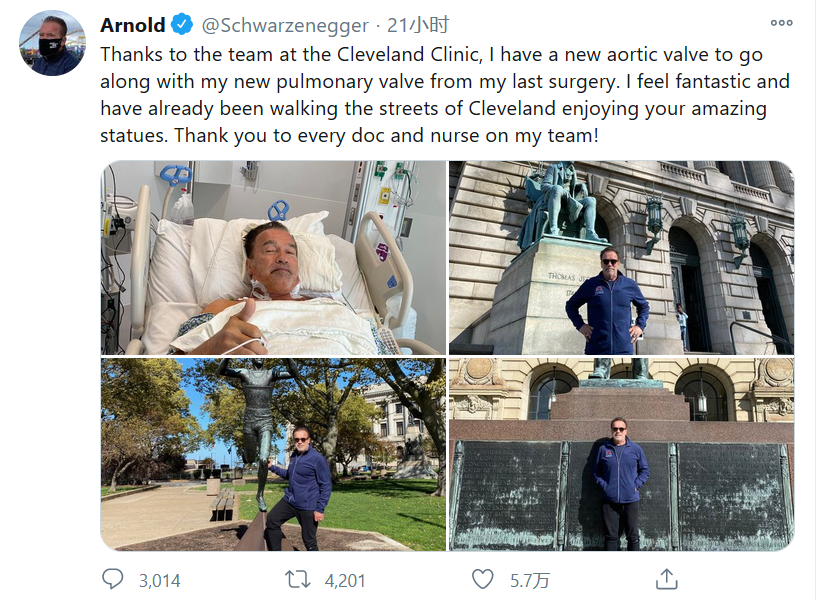This screenshot has height=600, width=826.
Task: Click the 3,014 reply count
Action: 160,581
